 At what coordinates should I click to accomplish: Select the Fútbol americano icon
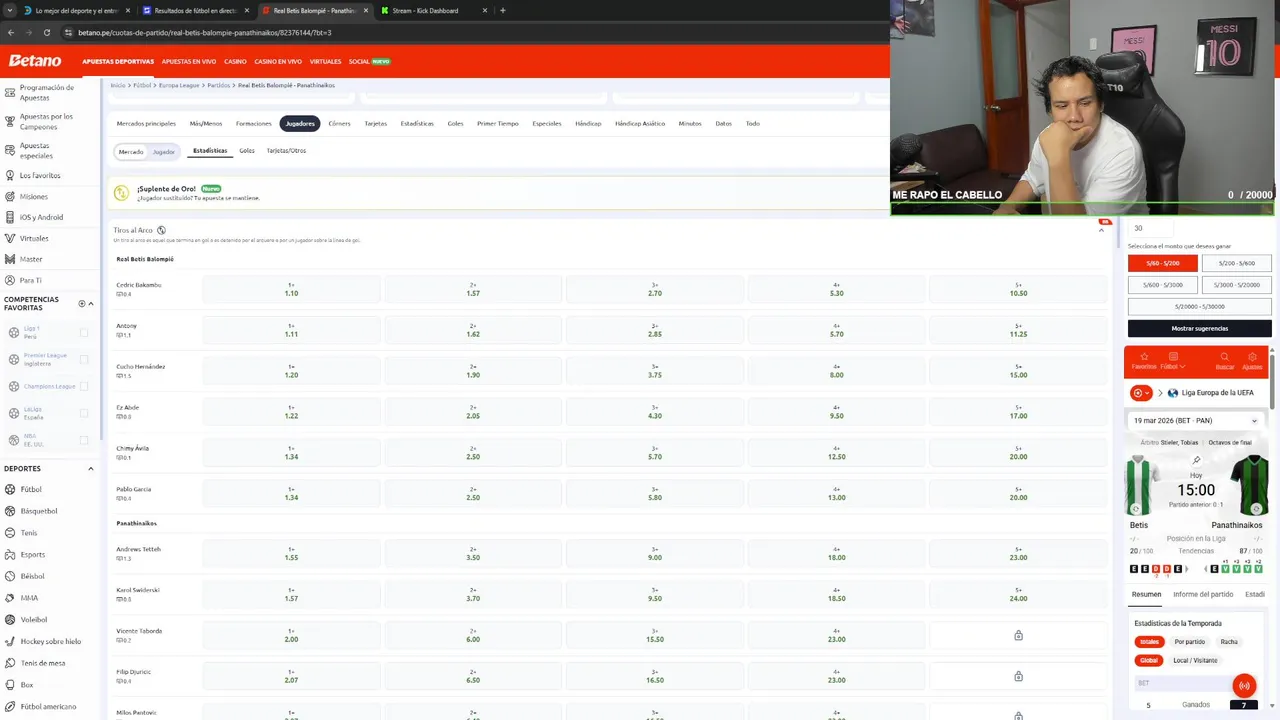click(x=9, y=706)
